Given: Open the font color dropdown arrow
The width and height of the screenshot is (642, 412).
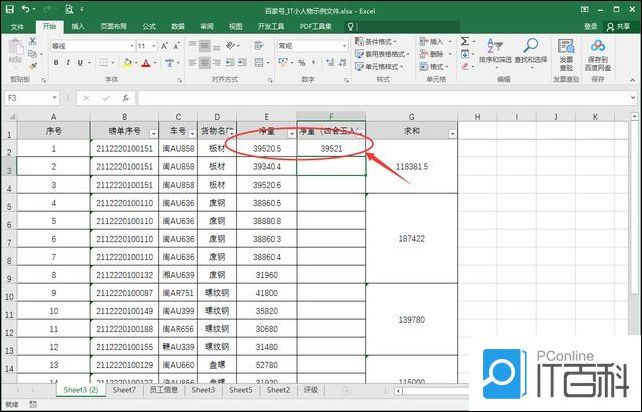Looking at the screenshot, I should tap(155, 63).
